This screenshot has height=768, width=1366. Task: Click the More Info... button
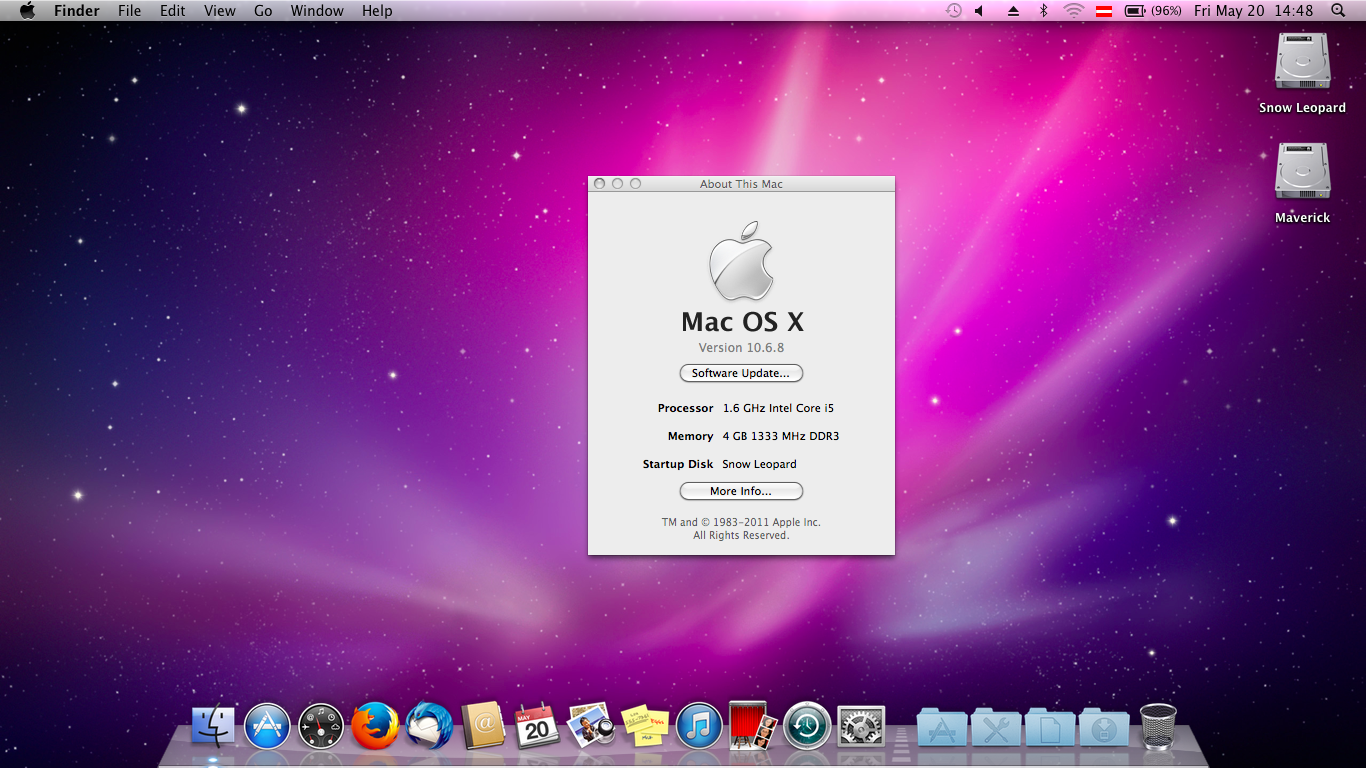pos(741,491)
